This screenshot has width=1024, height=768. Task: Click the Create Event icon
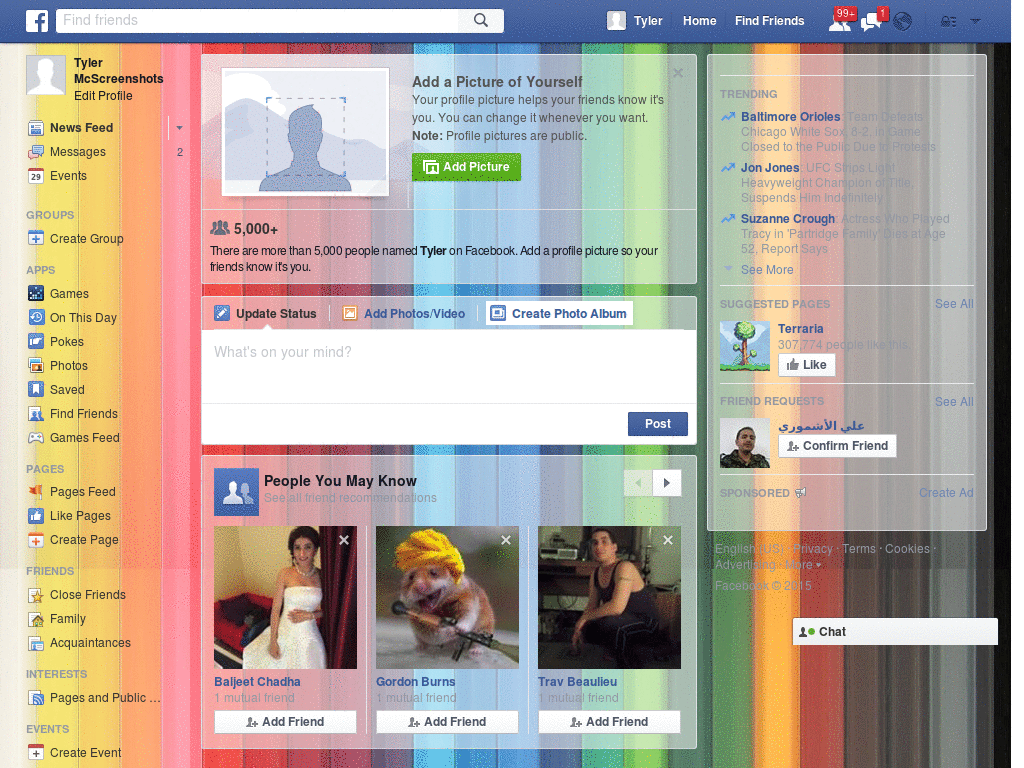point(36,753)
